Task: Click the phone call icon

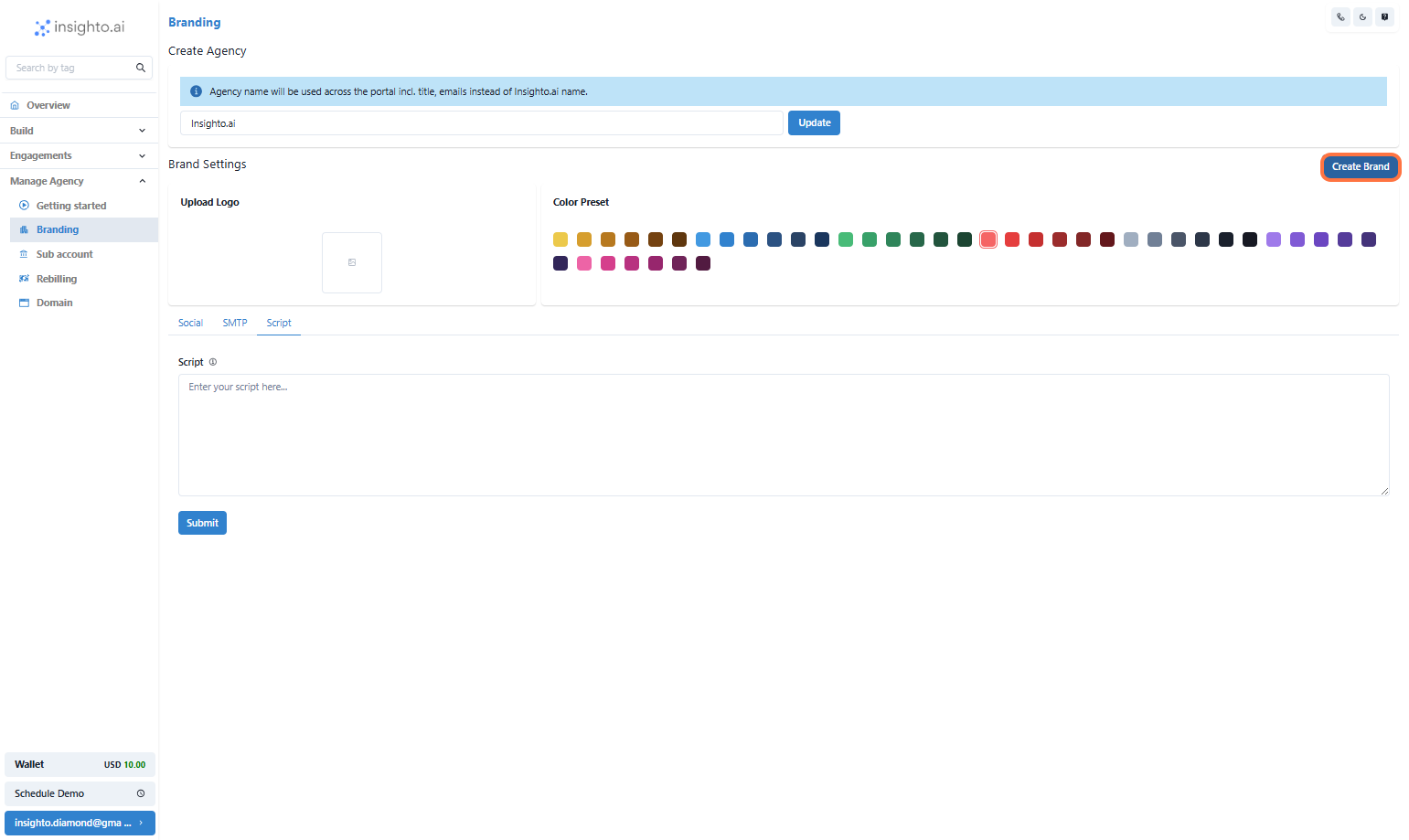Action: pos(1340,16)
